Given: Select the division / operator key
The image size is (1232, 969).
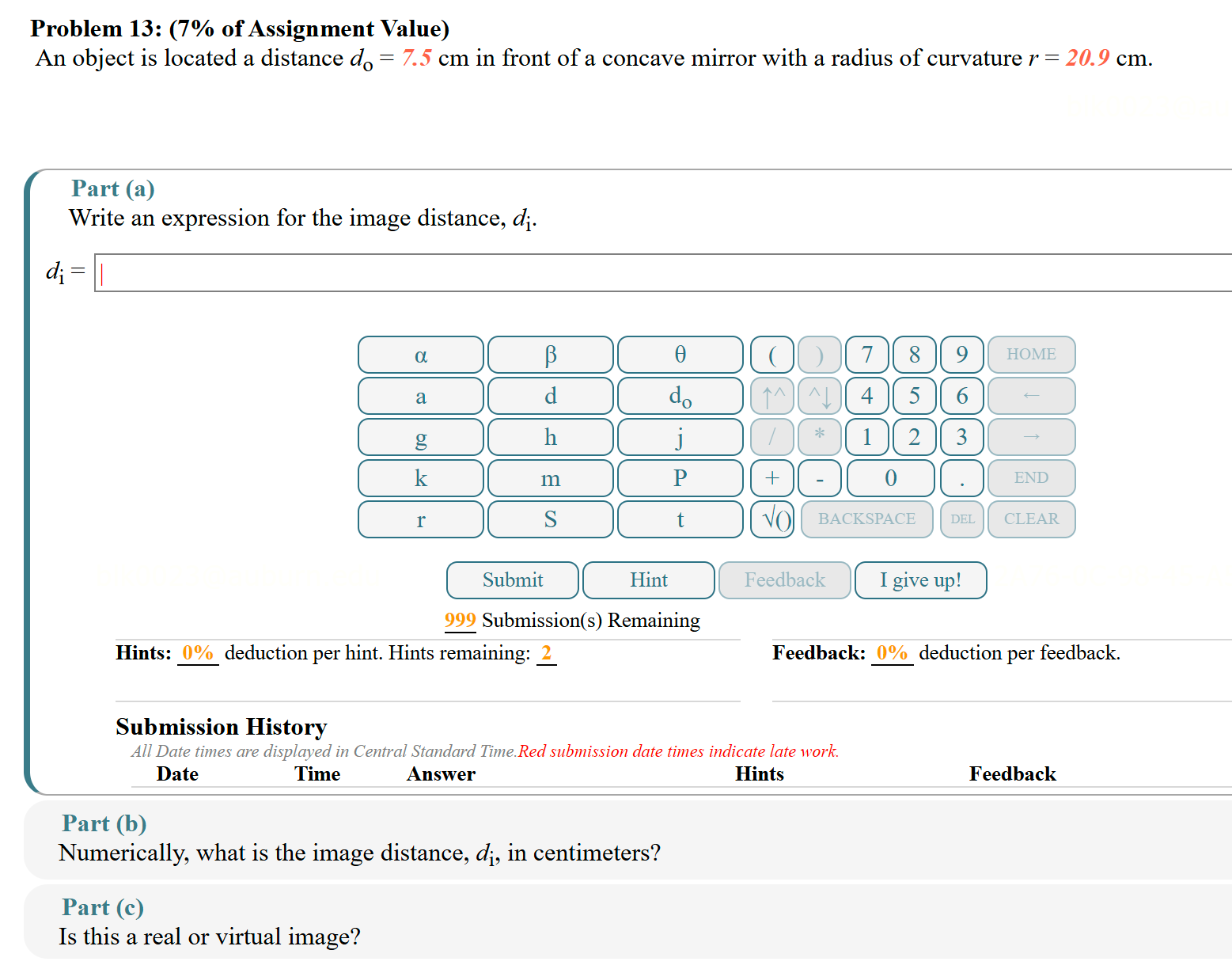Looking at the screenshot, I should click(771, 436).
